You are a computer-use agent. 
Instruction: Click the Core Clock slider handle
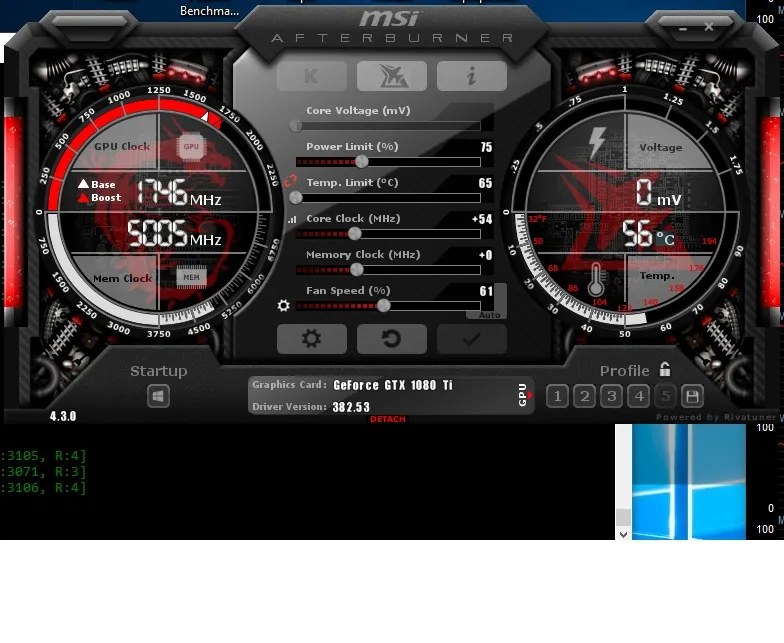tap(354, 234)
